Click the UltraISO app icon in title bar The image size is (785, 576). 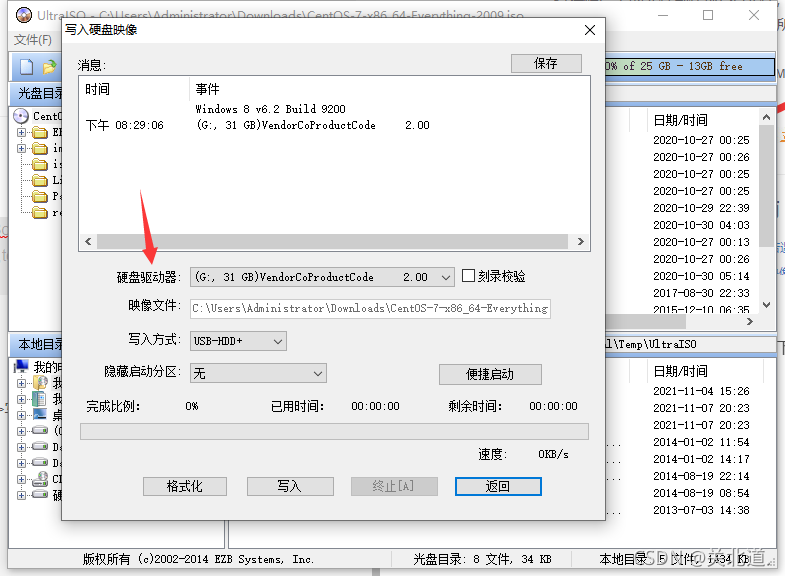pyautogui.click(x=24, y=15)
